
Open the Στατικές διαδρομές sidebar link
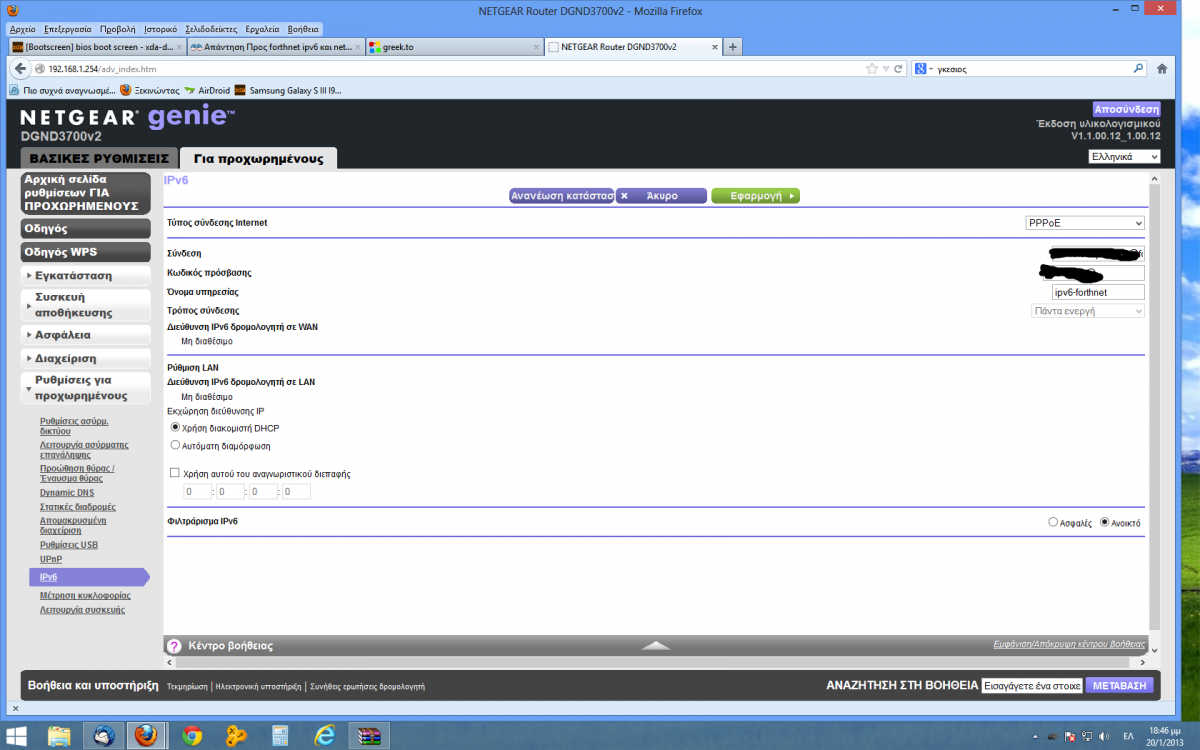click(x=78, y=507)
